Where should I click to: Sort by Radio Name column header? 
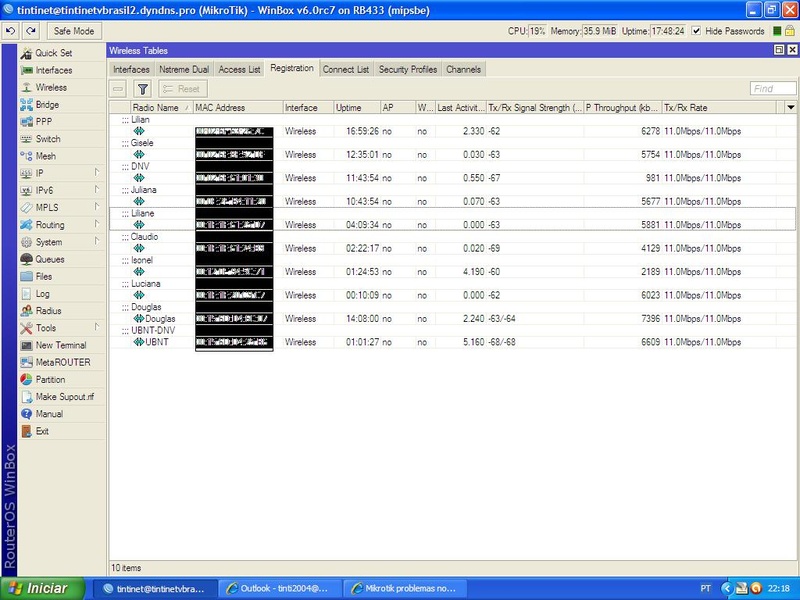pyautogui.click(x=161, y=108)
